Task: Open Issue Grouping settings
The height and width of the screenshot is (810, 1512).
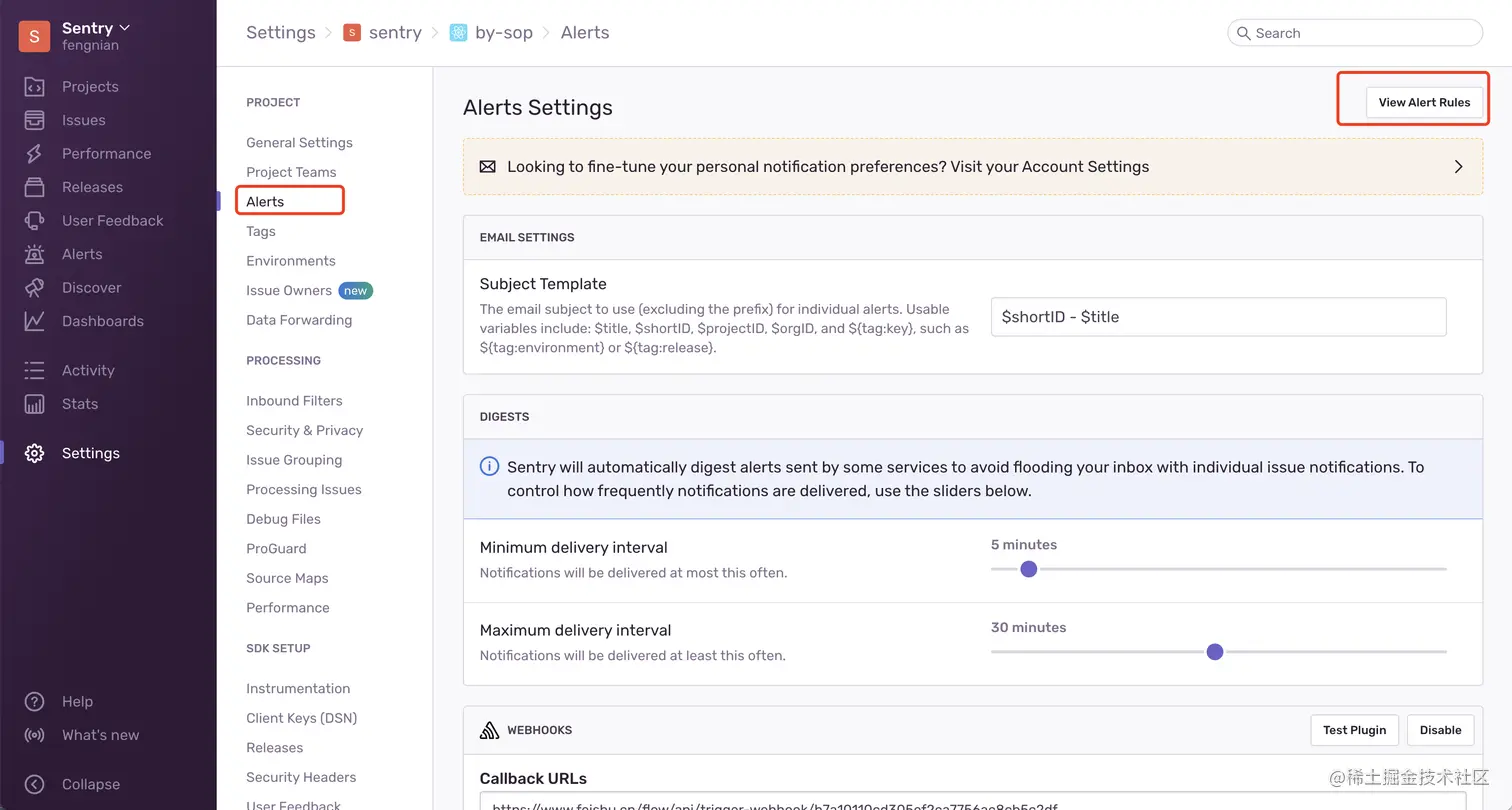Action: click(294, 460)
